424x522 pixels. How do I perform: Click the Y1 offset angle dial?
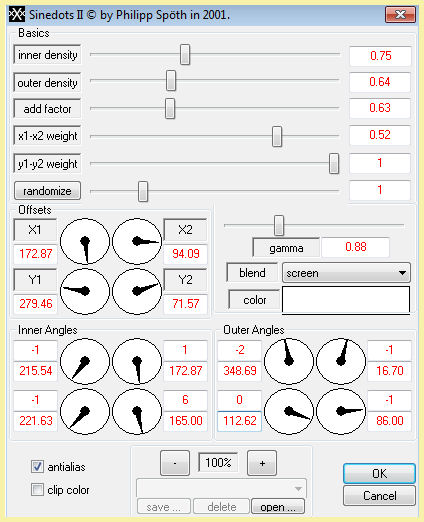click(85, 291)
